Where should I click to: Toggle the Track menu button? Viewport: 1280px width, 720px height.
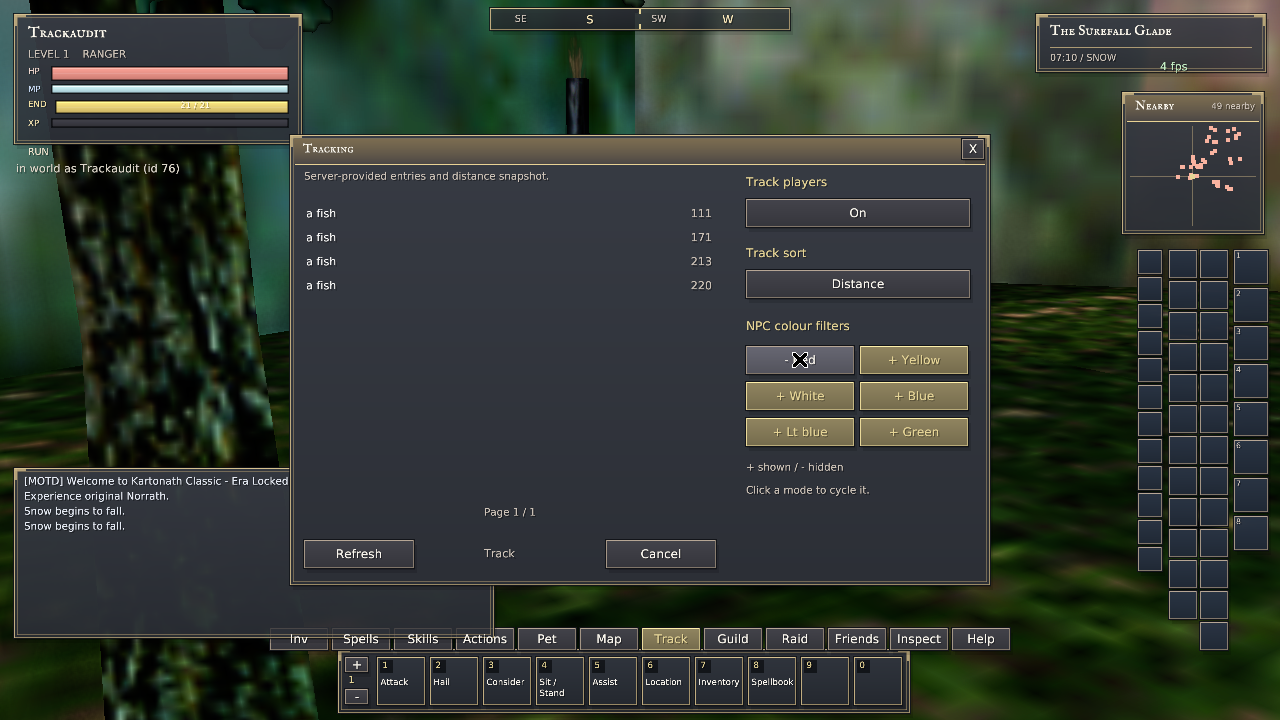click(671, 639)
